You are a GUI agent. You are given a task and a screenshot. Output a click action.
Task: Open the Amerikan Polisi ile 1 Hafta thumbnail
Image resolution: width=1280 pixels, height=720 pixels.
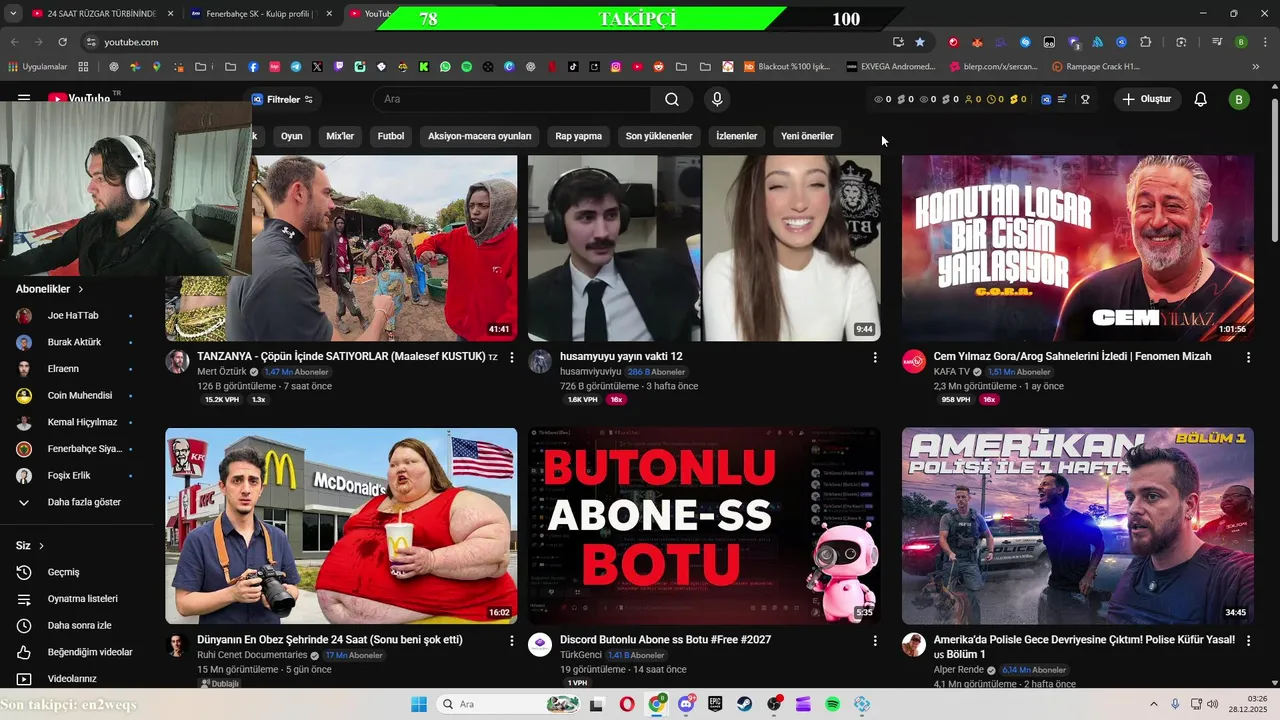[x=1078, y=526]
